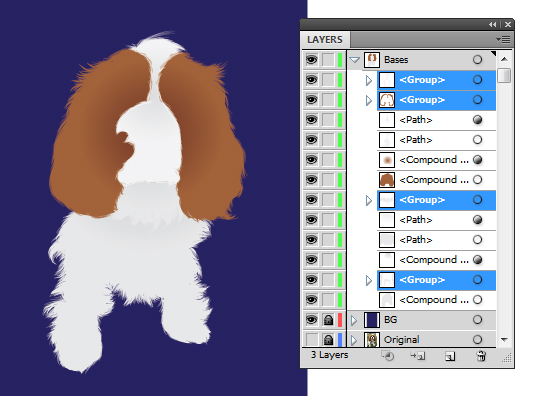This screenshot has width=542, height=396.
Task: Click the dark blue BG layer thumbnail
Action: [372, 320]
